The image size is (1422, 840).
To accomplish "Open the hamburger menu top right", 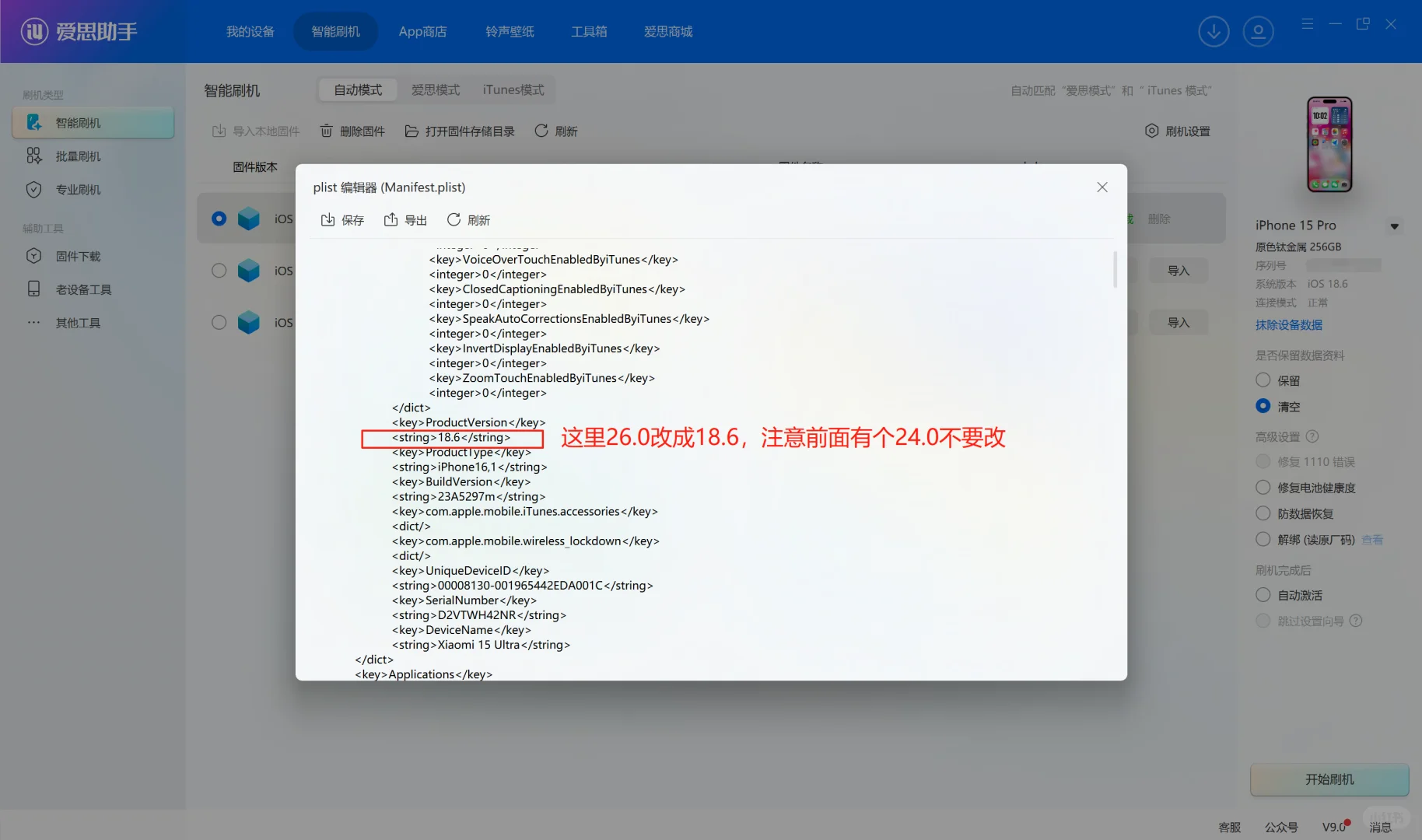I will 1307,24.
